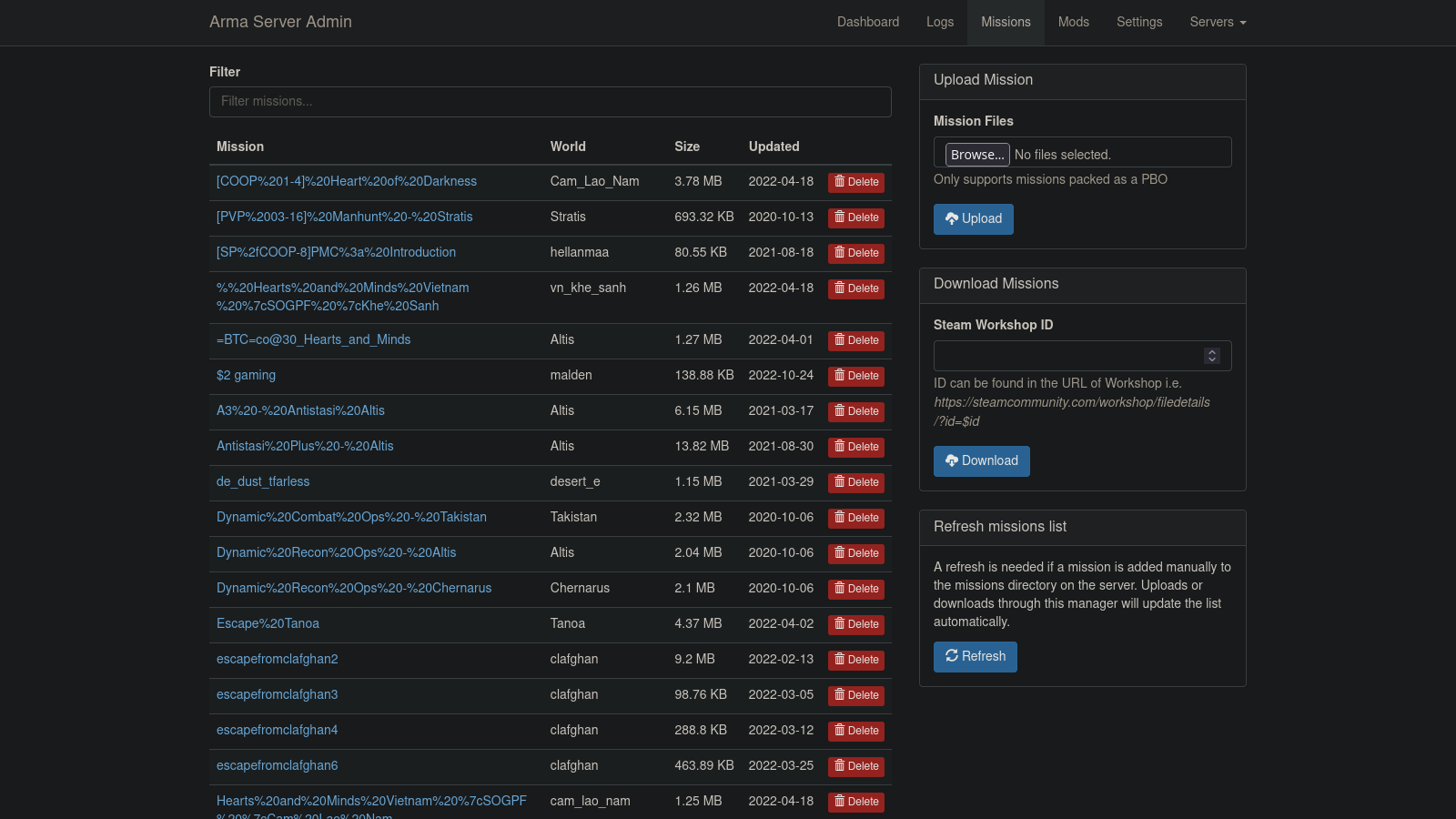Adjust the Steam Workshop ID spinner

1211,356
